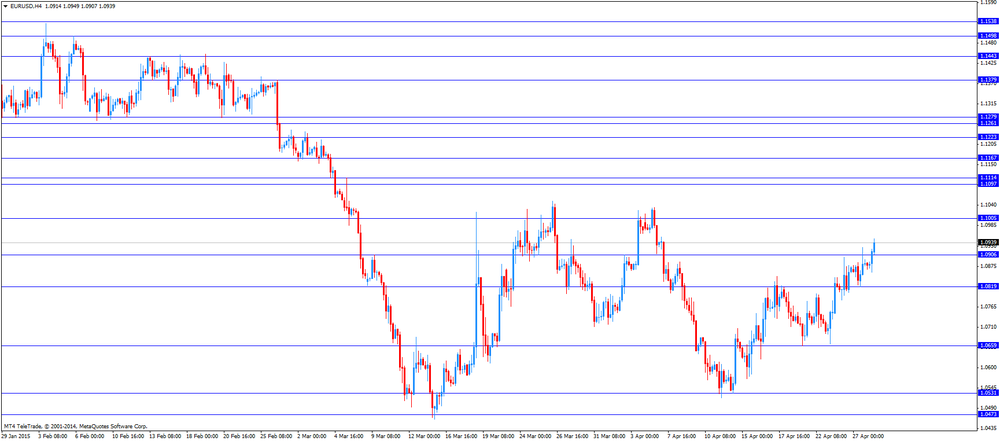Click the 12 Mar 00:00 time label
This screenshot has height=441, width=1000.
pyautogui.click(x=425, y=436)
